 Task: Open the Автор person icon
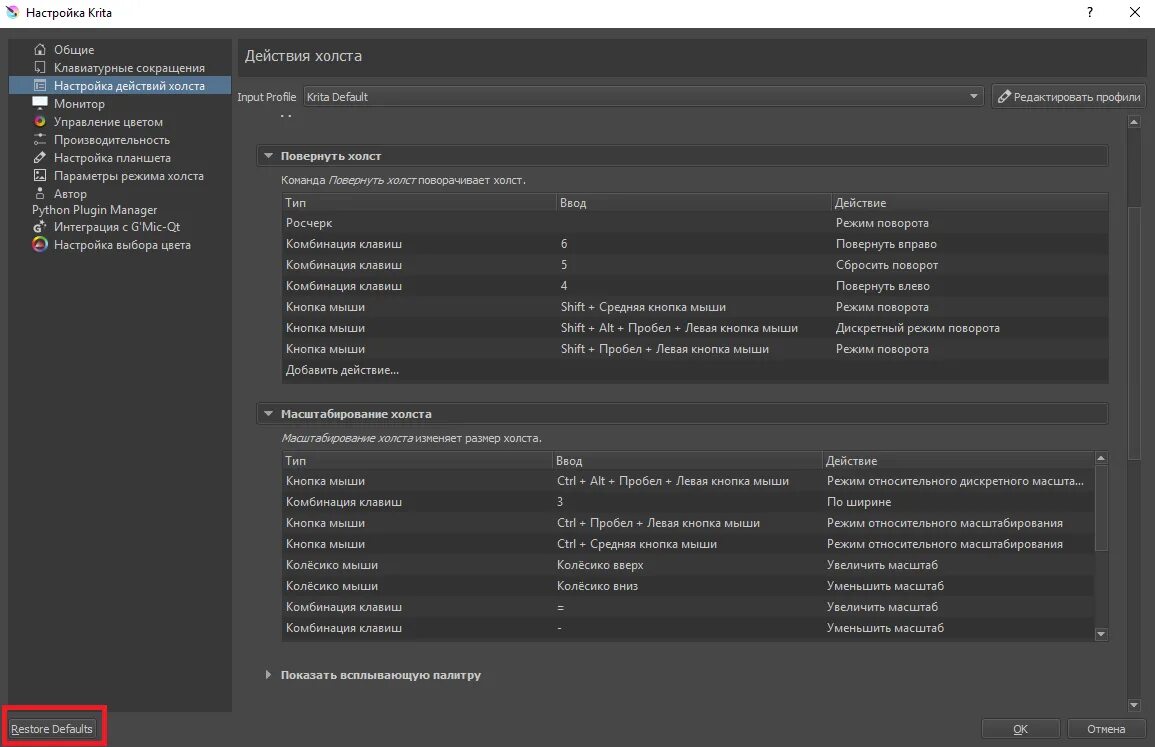[x=40, y=194]
